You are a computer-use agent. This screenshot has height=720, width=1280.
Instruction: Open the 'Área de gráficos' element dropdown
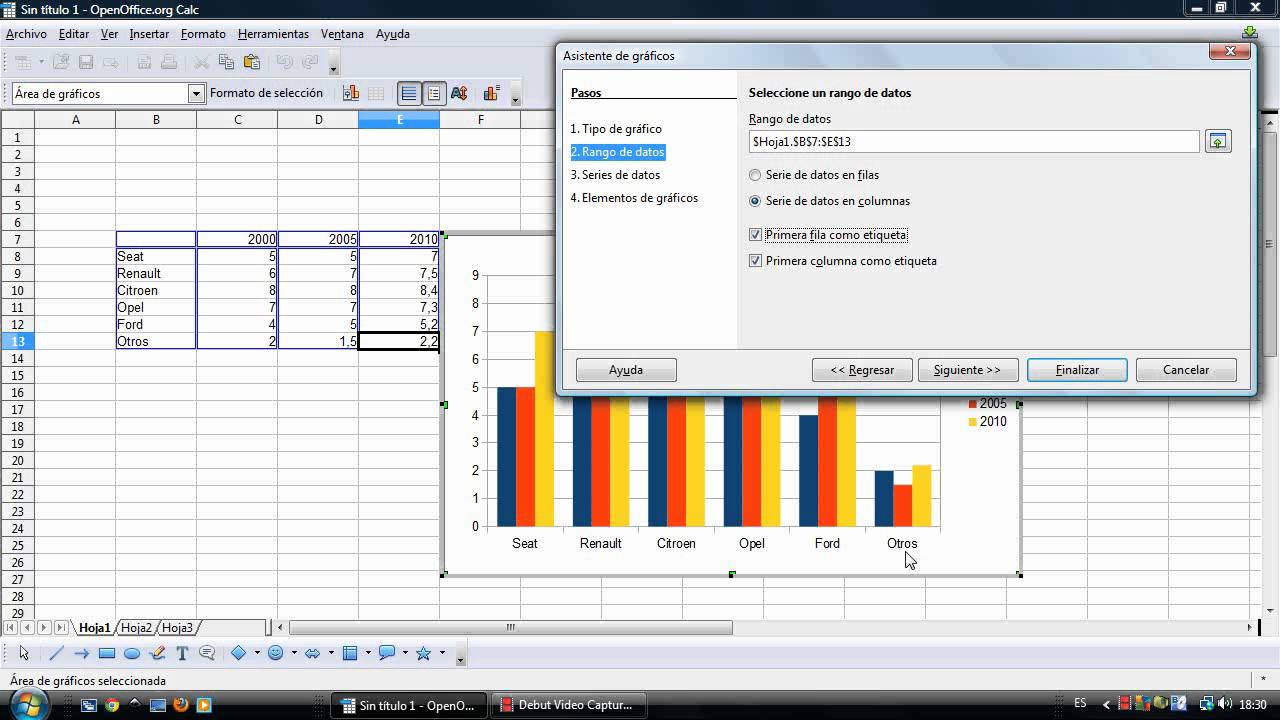196,93
